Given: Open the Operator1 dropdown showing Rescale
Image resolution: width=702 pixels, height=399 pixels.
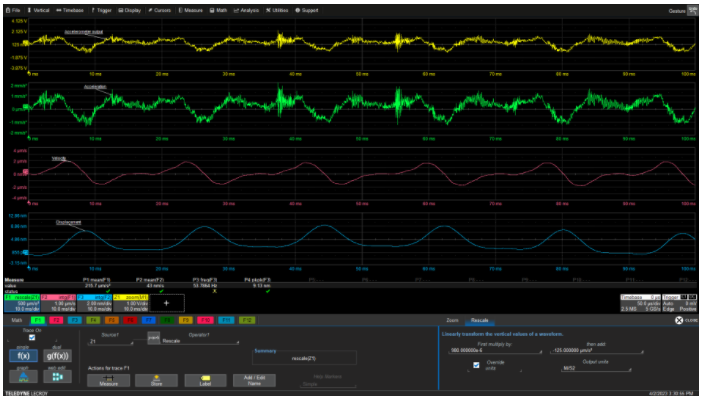Looking at the screenshot, I should click(200, 341).
